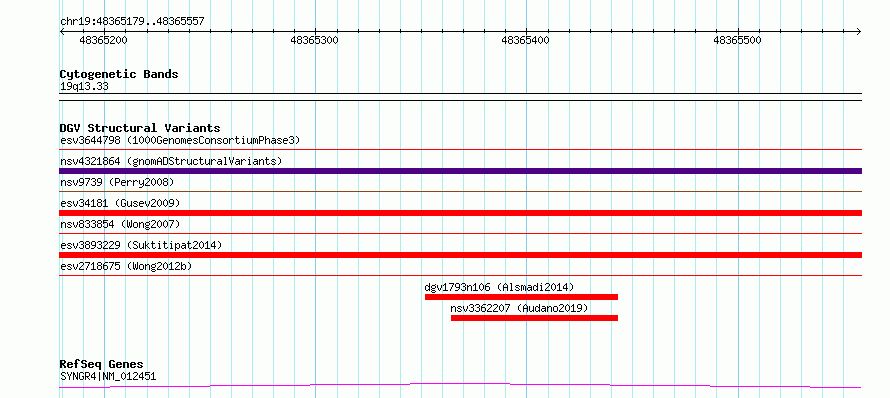Select the 19q13.33 cytogenetic band label
890x398 pixels.
coord(84,87)
